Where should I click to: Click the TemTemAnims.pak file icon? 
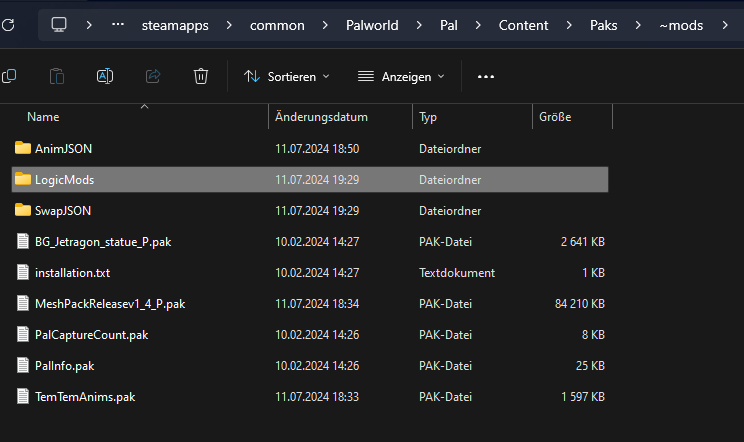pyautogui.click(x=23, y=396)
